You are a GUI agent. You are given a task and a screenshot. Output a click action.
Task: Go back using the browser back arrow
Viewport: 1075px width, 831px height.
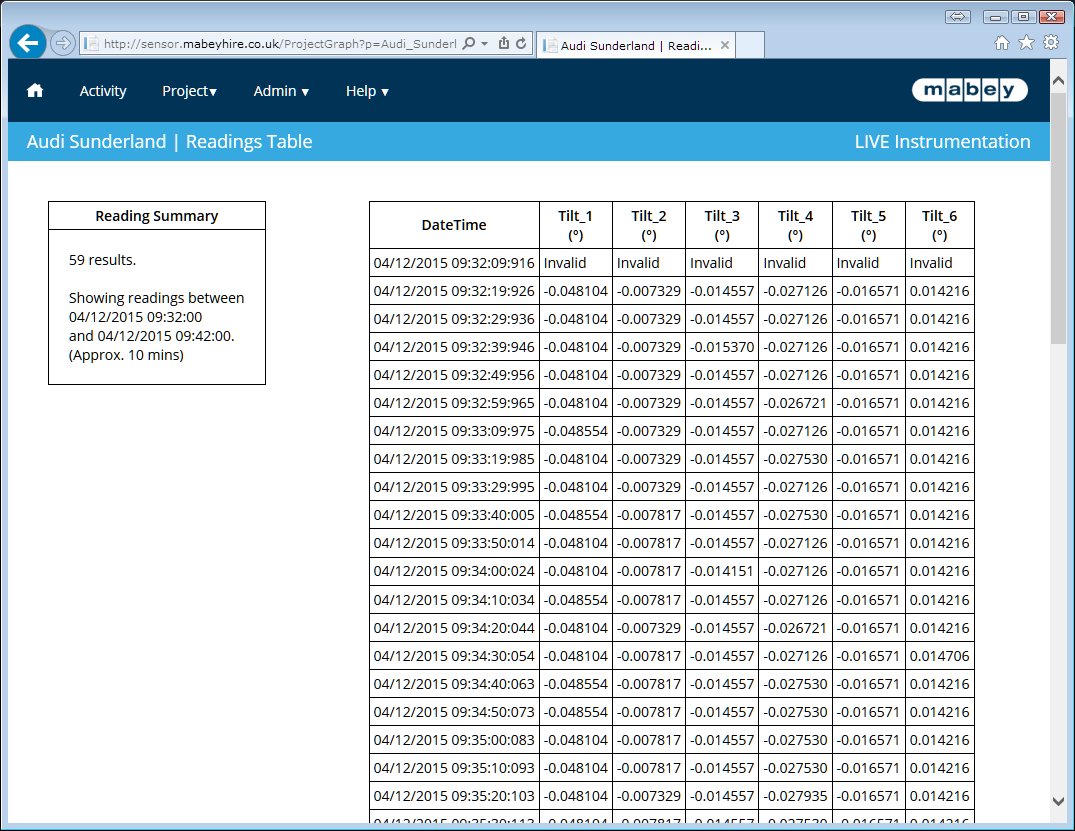click(x=28, y=43)
